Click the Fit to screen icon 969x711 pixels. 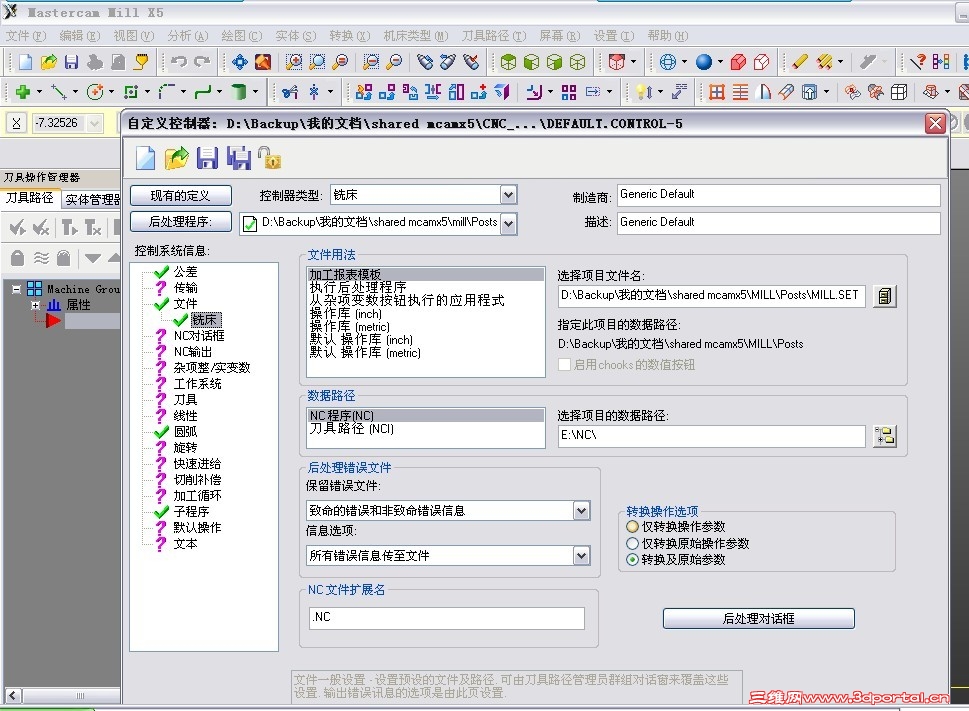tap(240, 62)
